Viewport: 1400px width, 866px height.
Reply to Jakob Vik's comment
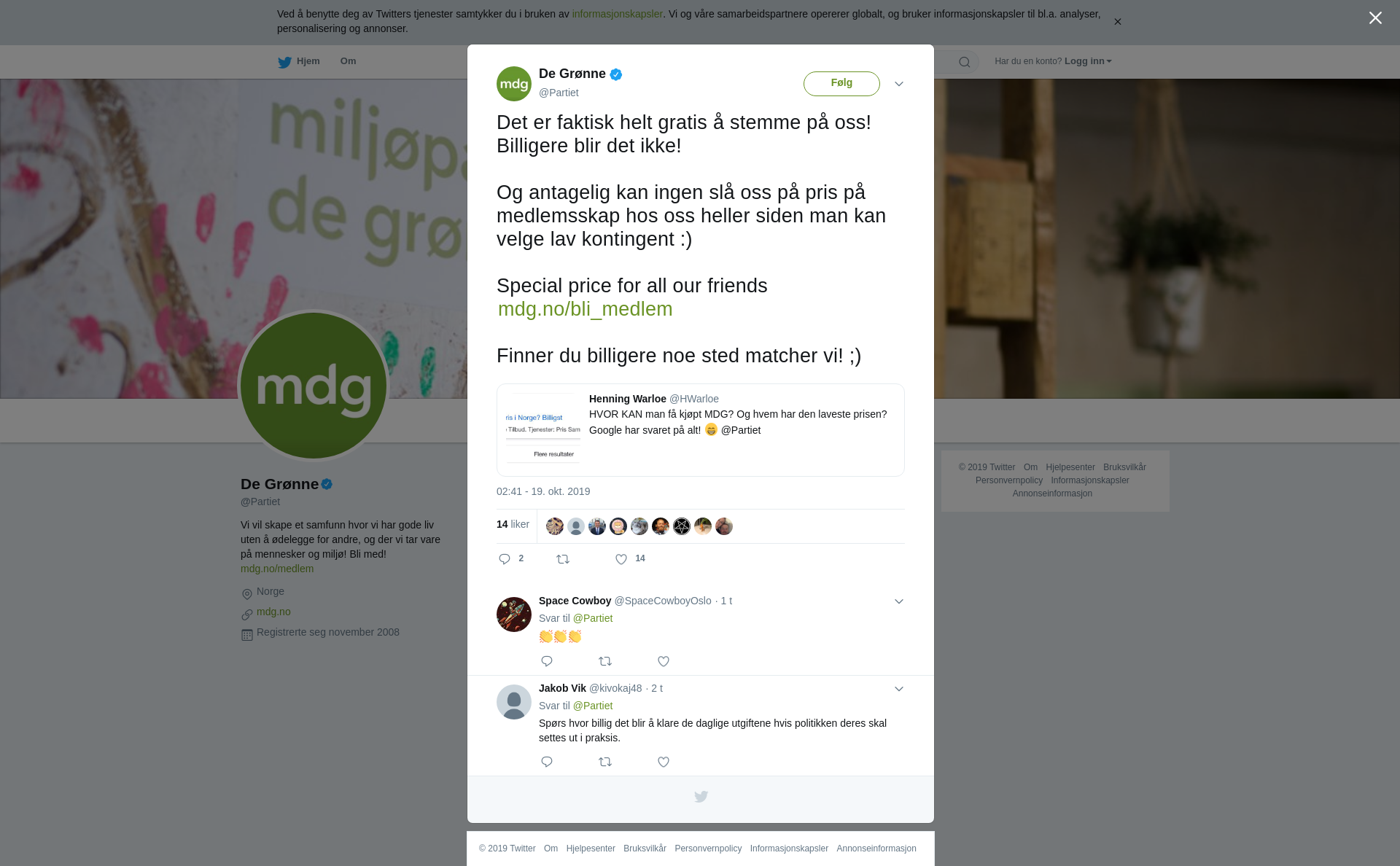(547, 762)
